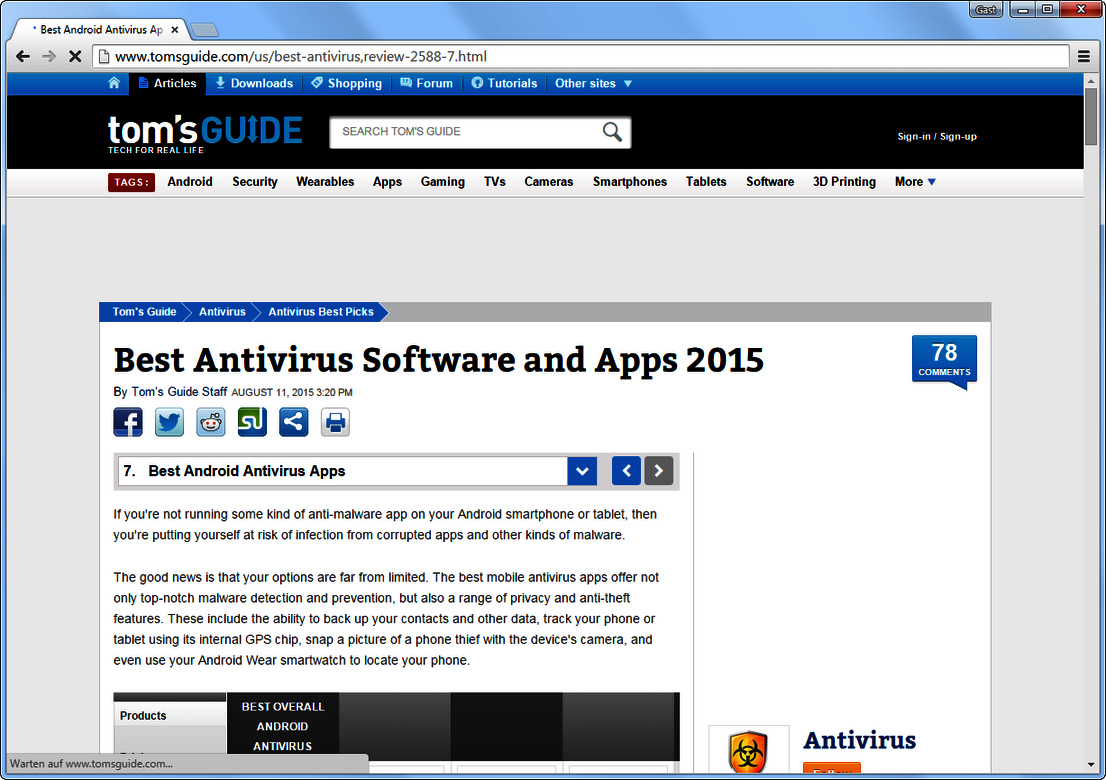Select the Security tag

coord(255,182)
